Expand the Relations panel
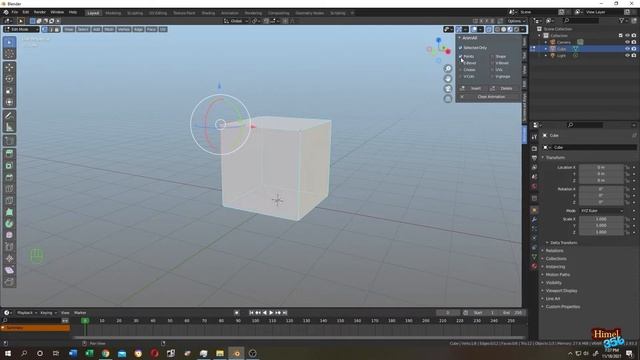Image resolution: width=640 pixels, height=360 pixels. tap(543, 251)
